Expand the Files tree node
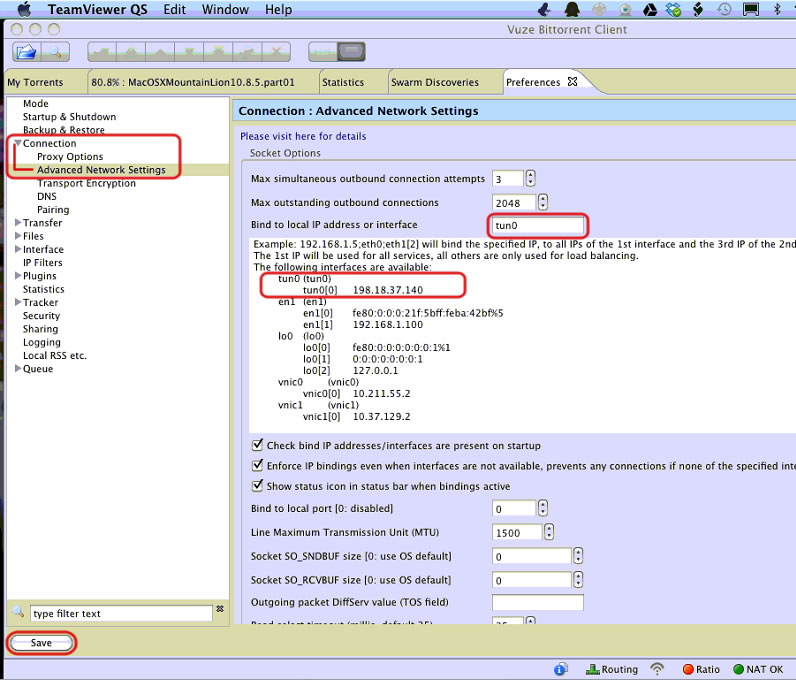 pos(18,236)
